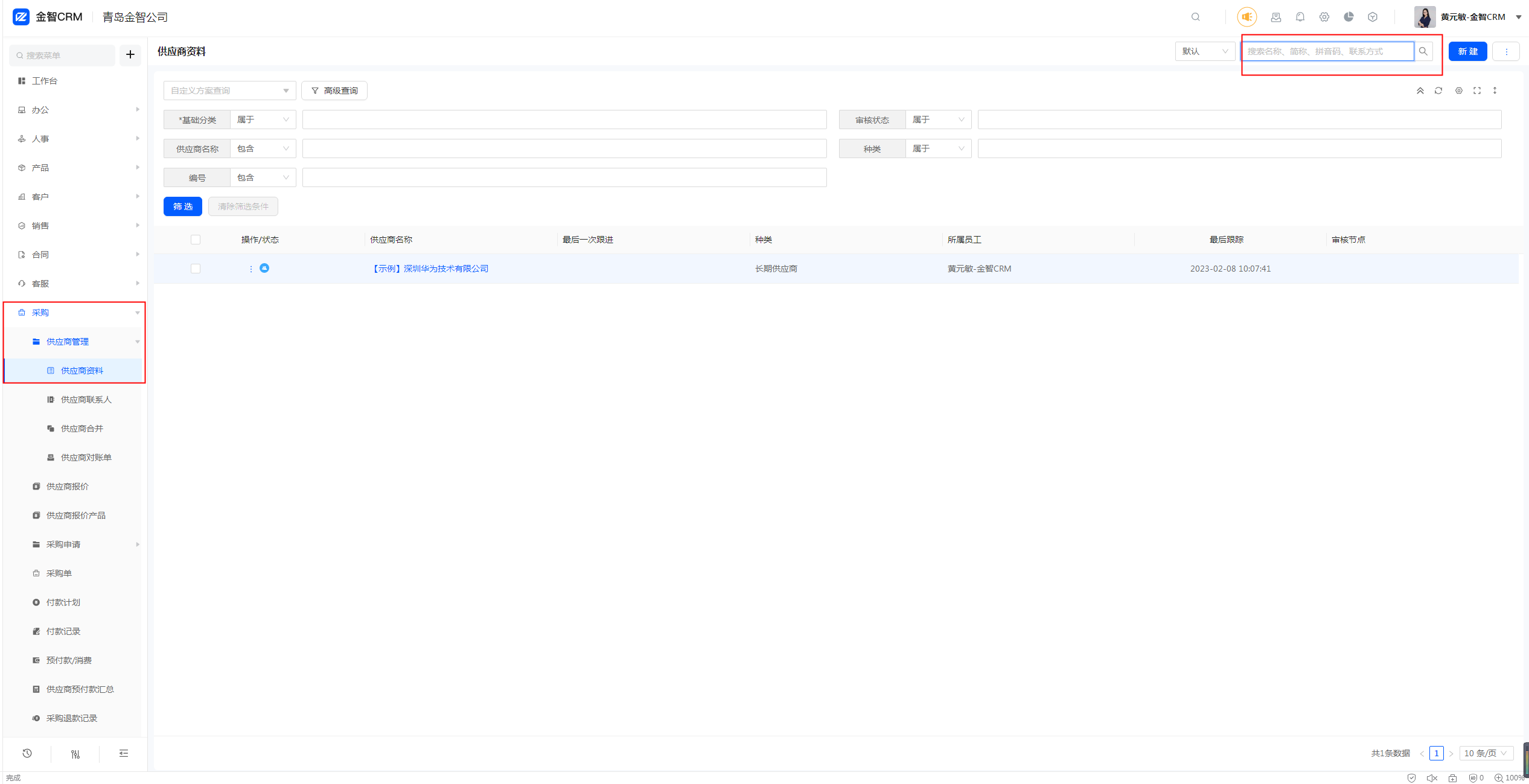1529x784 pixels.
Task: Click 清除筛选条件 button
Action: coord(243,206)
